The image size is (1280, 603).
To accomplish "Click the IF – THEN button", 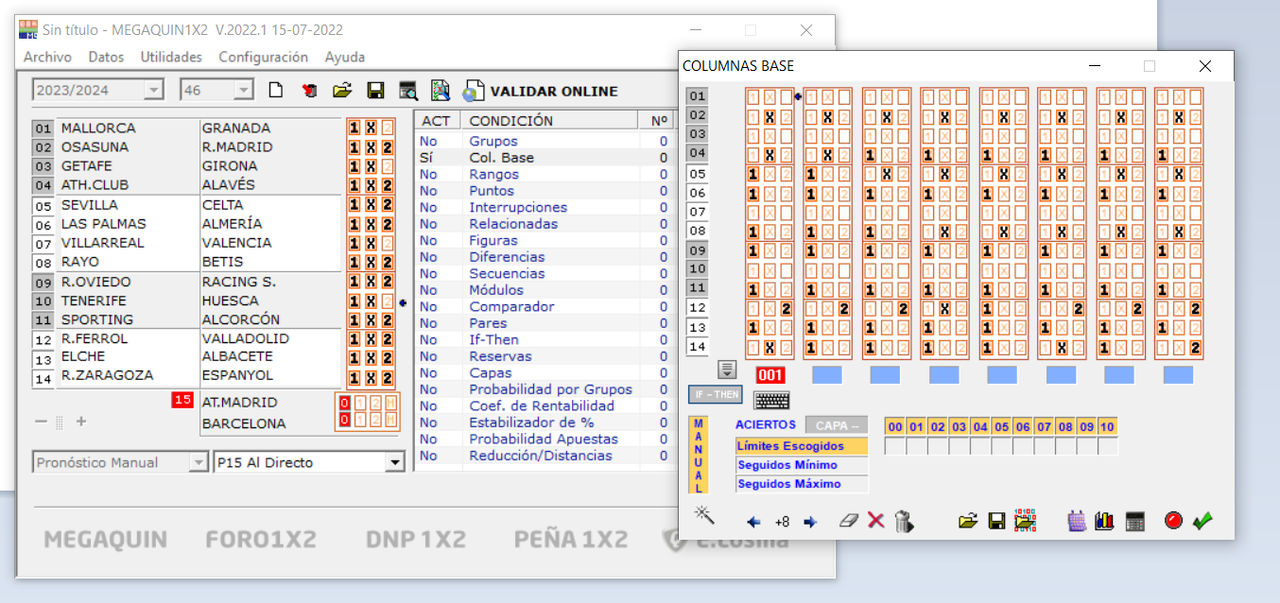I will [x=715, y=395].
